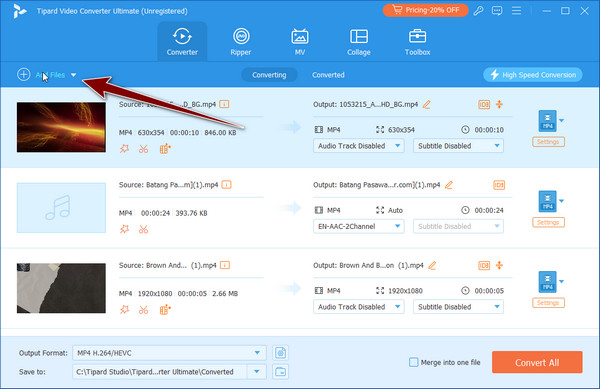This screenshot has height=389, width=600.
Task: Edit ID3 metadata for 1053215 output
Action: [x=484, y=104]
